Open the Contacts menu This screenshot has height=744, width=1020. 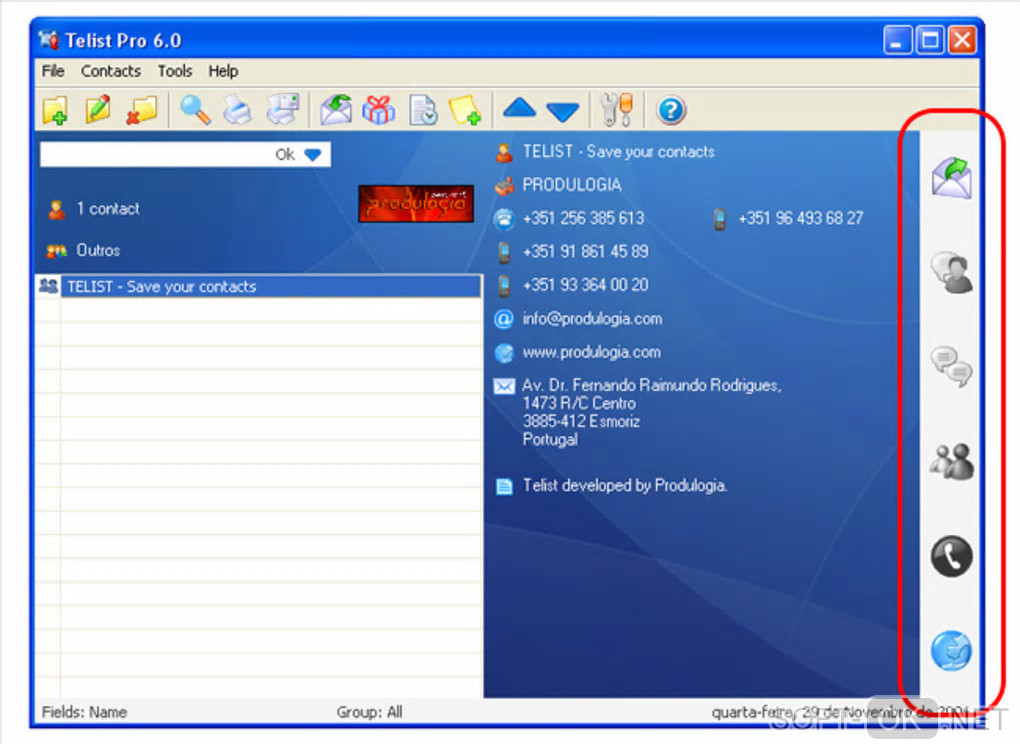click(x=111, y=71)
